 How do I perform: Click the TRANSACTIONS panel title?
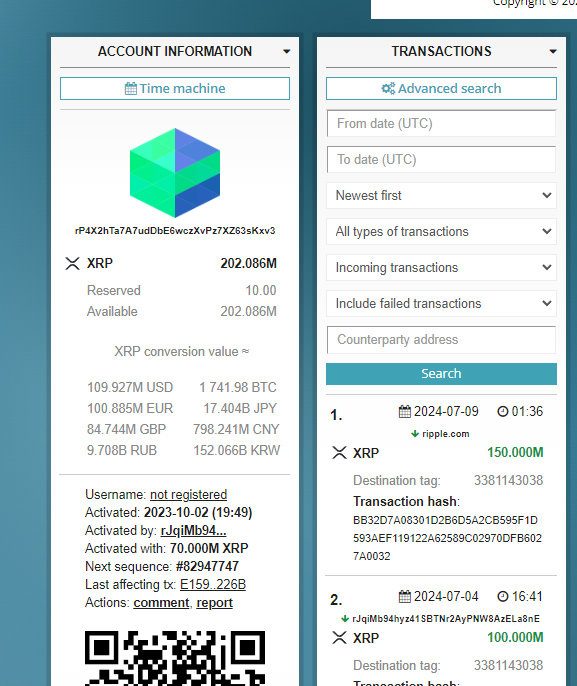[441, 51]
